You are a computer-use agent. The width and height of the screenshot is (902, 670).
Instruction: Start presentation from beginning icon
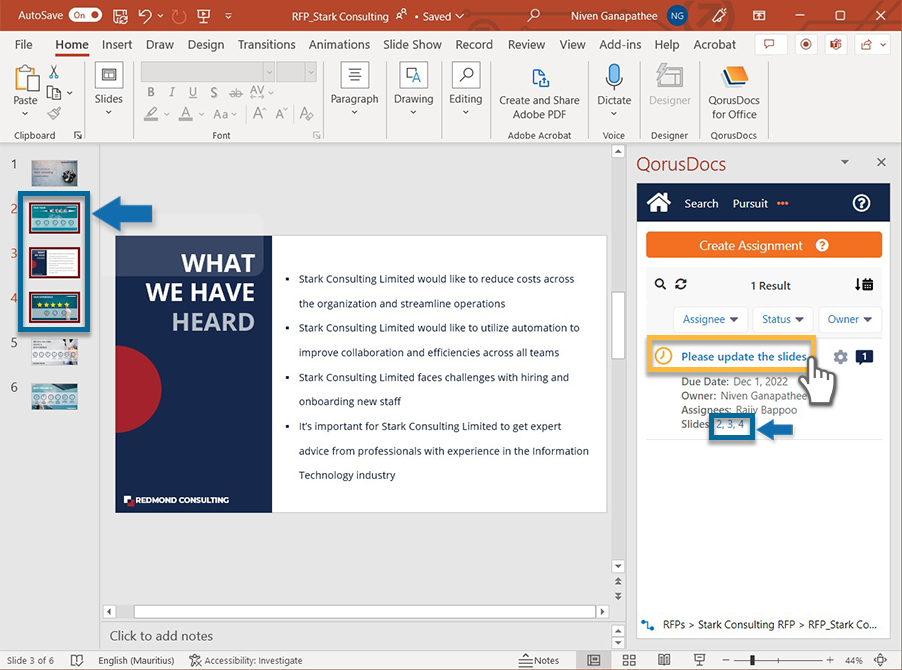(x=203, y=16)
